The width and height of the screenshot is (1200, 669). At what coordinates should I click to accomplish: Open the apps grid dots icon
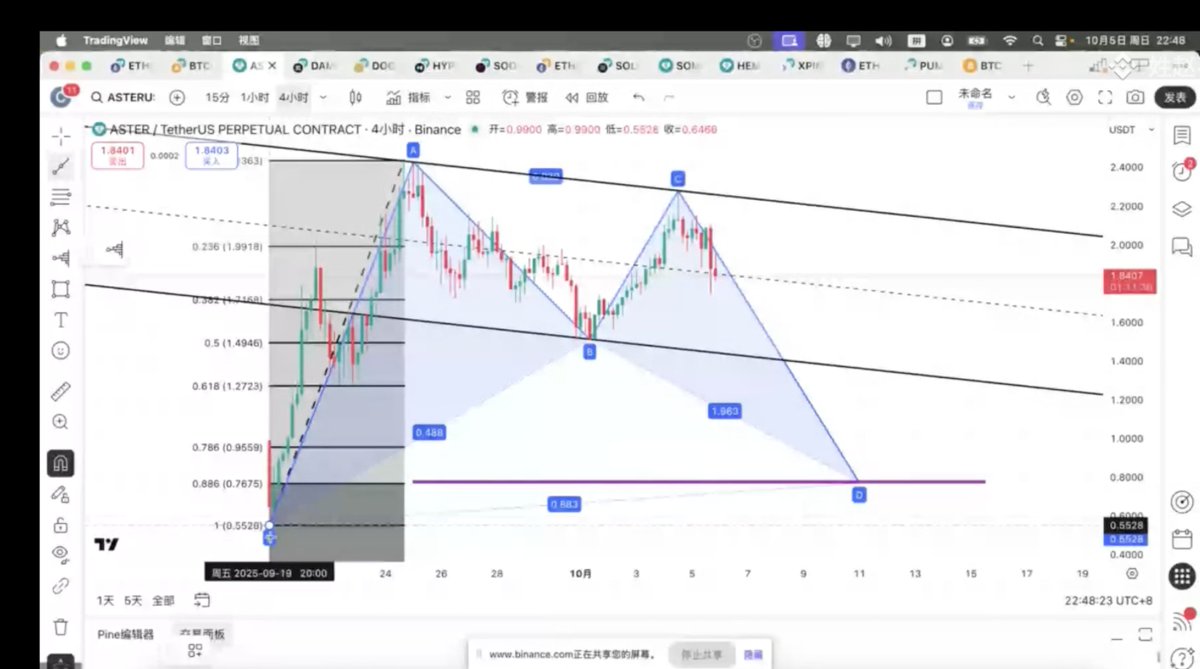1181,577
